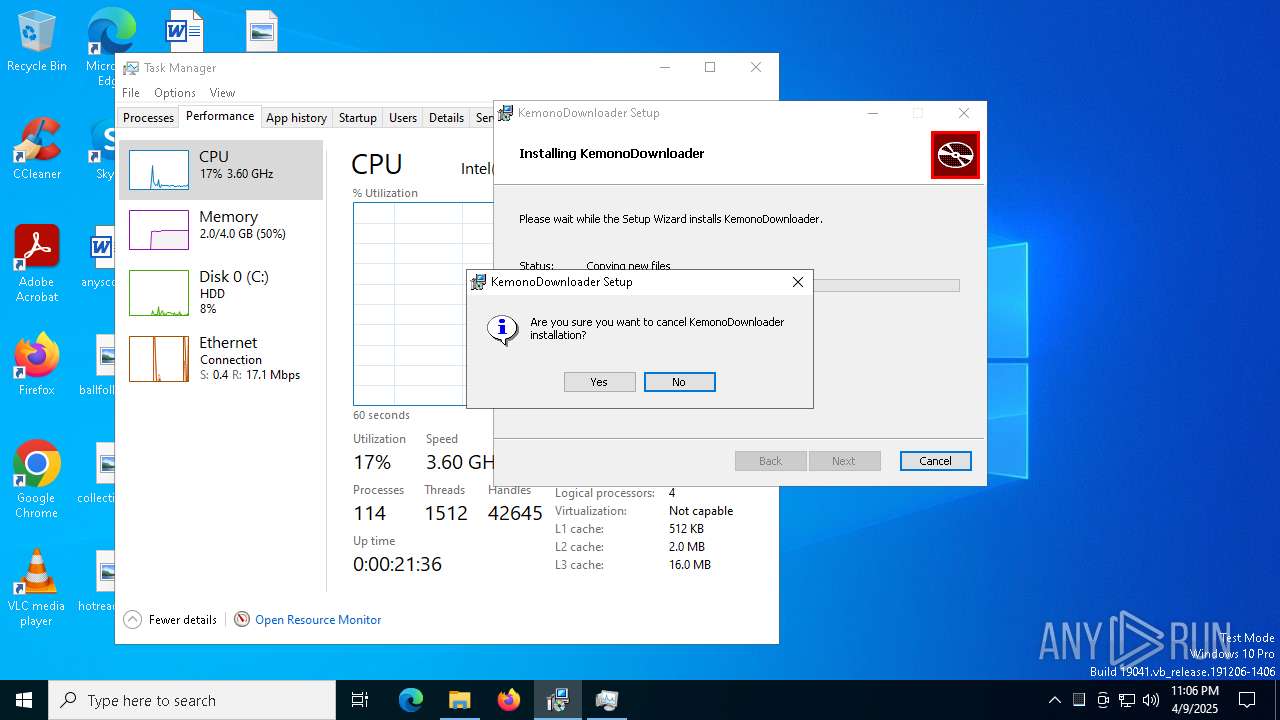Screen dimensions: 1280x720
Task: Select the image file icon on desktop top row
Action: [x=261, y=30]
